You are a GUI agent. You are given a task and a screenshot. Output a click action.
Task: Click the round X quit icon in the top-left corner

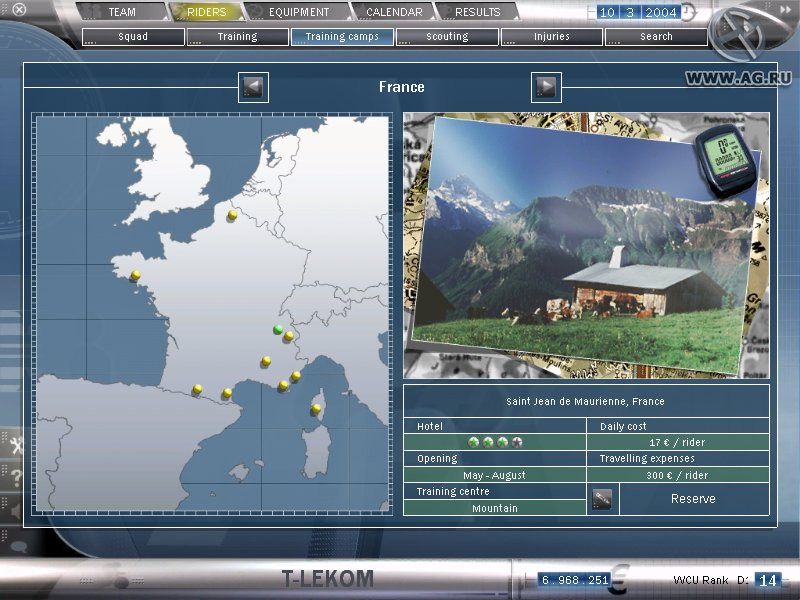19,9
